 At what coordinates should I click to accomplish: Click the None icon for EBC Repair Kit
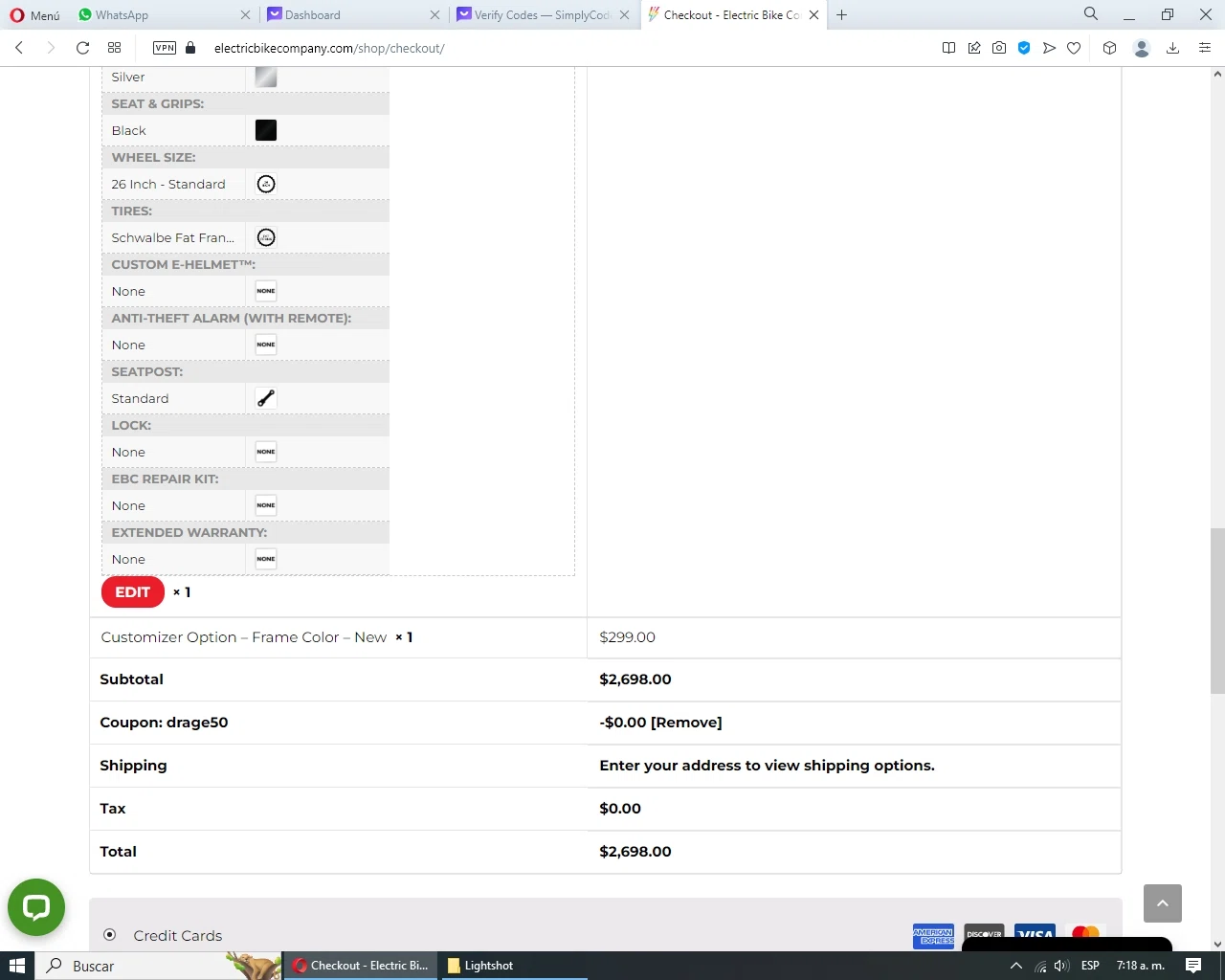(266, 505)
